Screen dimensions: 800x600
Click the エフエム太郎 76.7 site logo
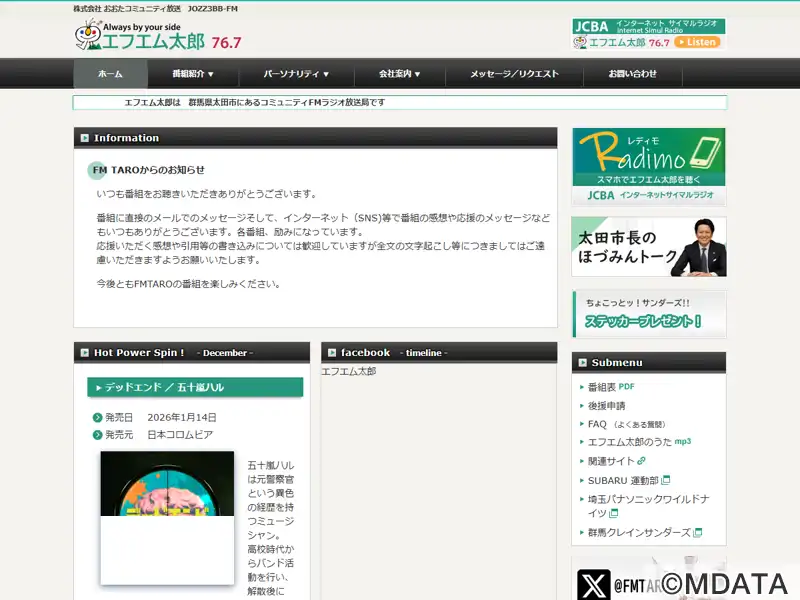(x=158, y=35)
